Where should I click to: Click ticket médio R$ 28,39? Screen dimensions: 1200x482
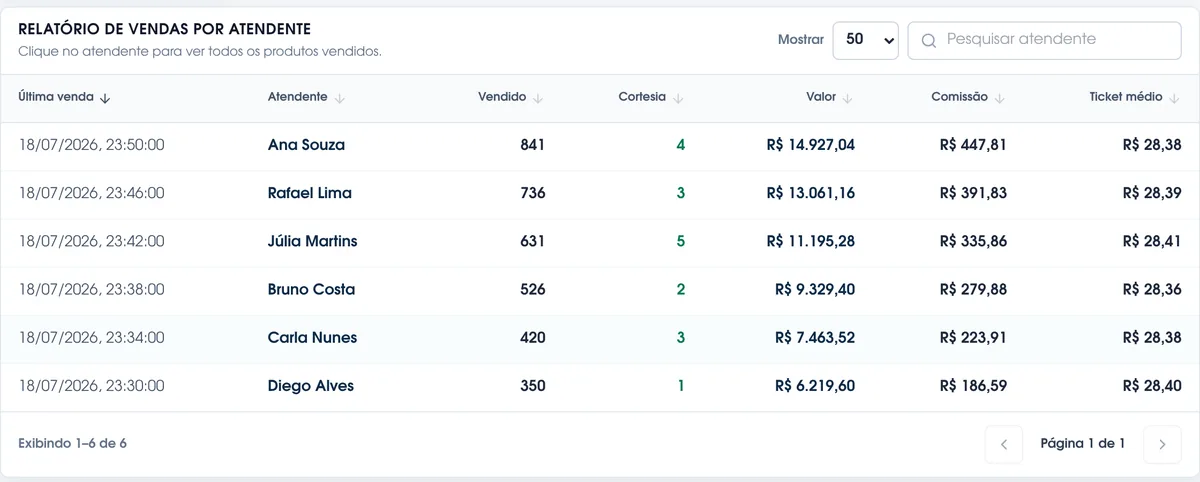(1152, 193)
